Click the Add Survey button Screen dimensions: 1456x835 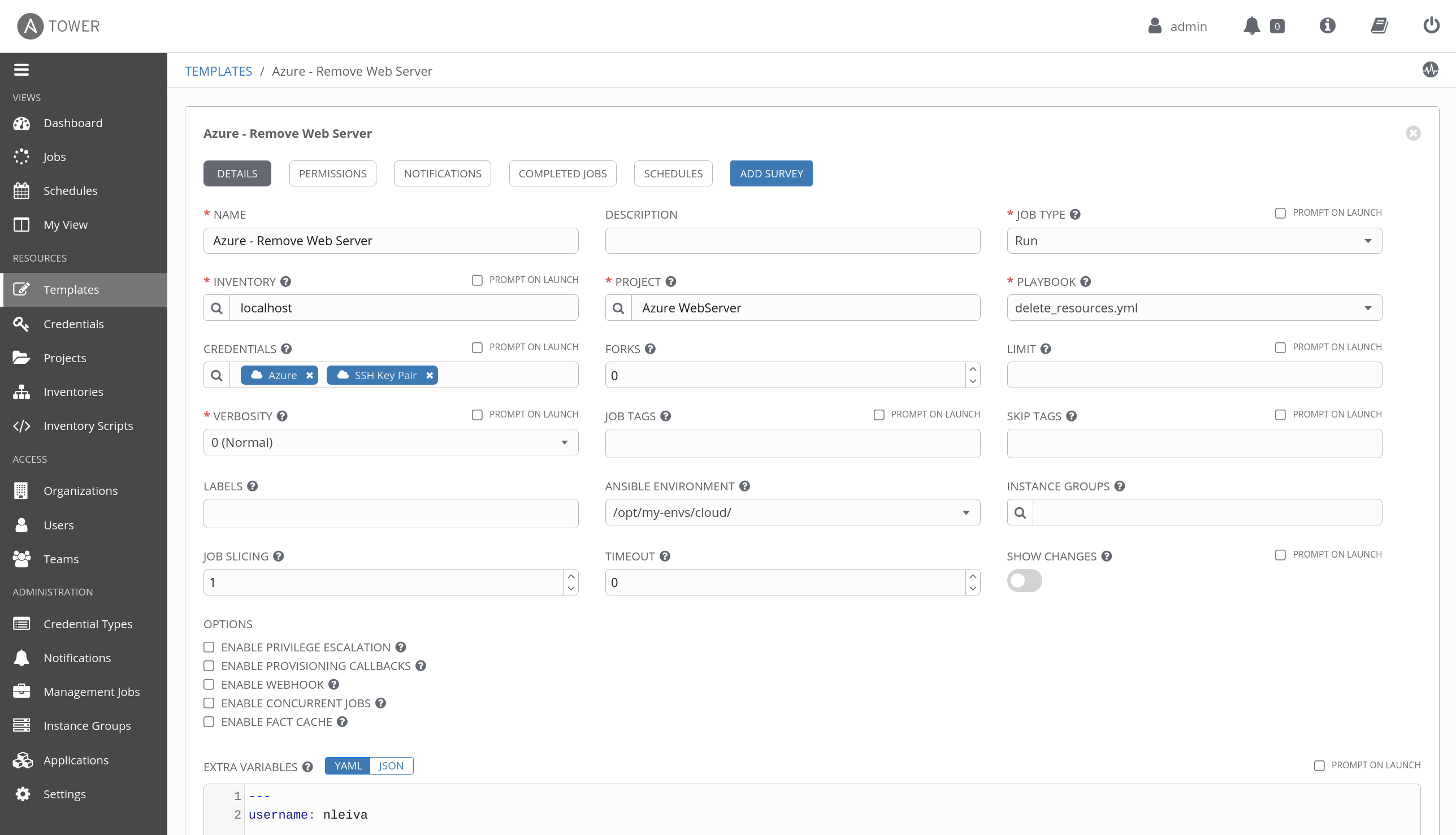770,173
